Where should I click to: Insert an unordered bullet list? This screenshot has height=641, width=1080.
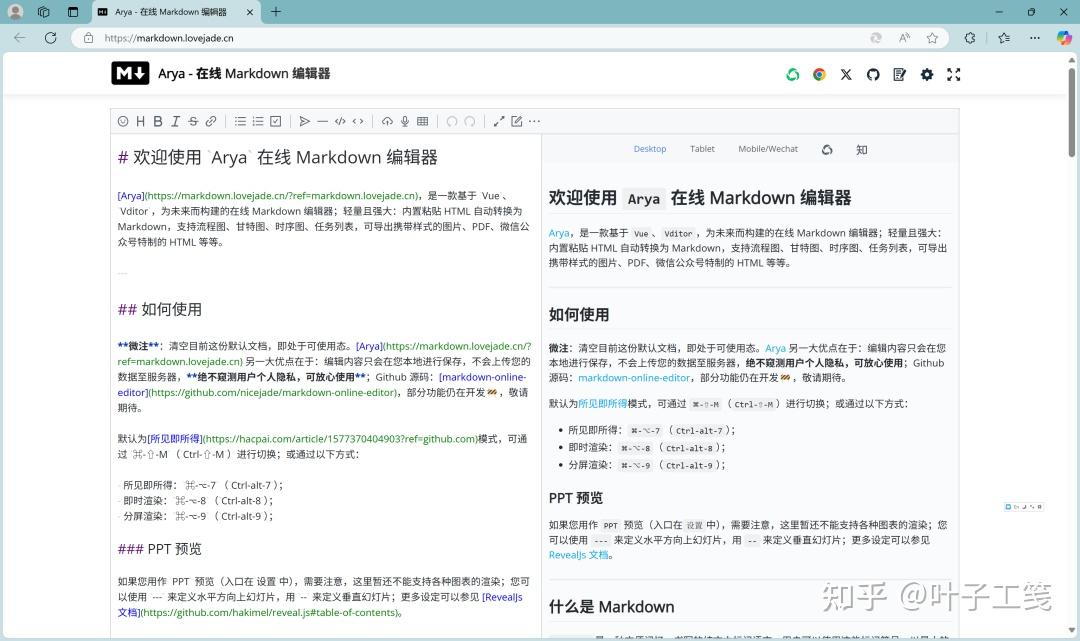[x=240, y=121]
